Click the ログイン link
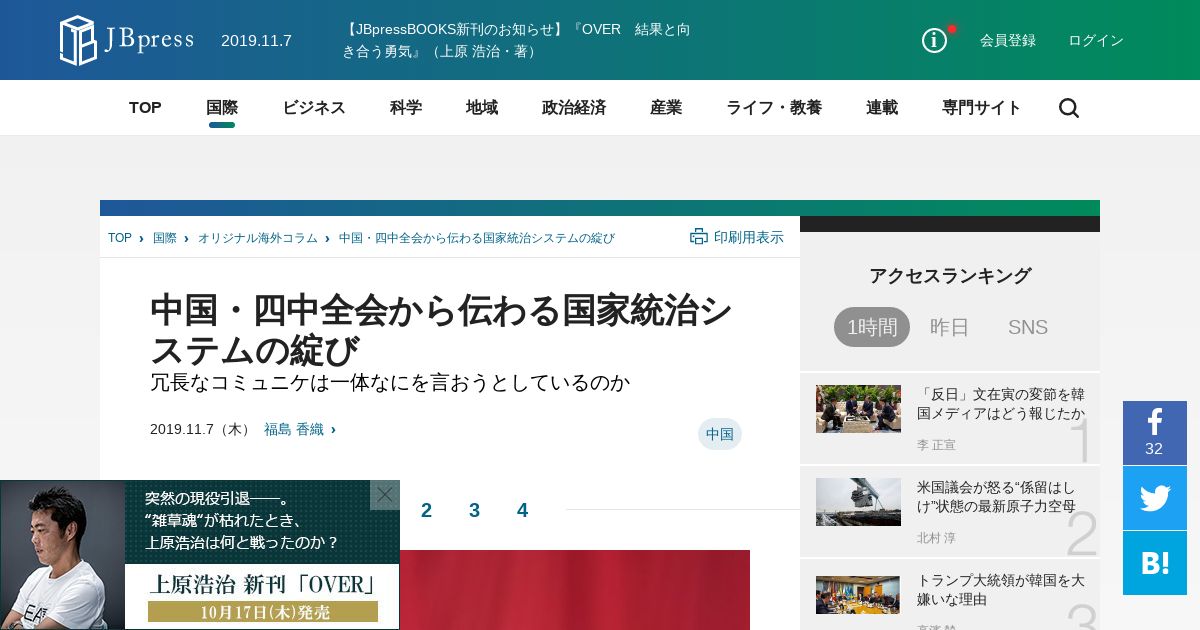This screenshot has width=1200, height=630. (x=1096, y=40)
